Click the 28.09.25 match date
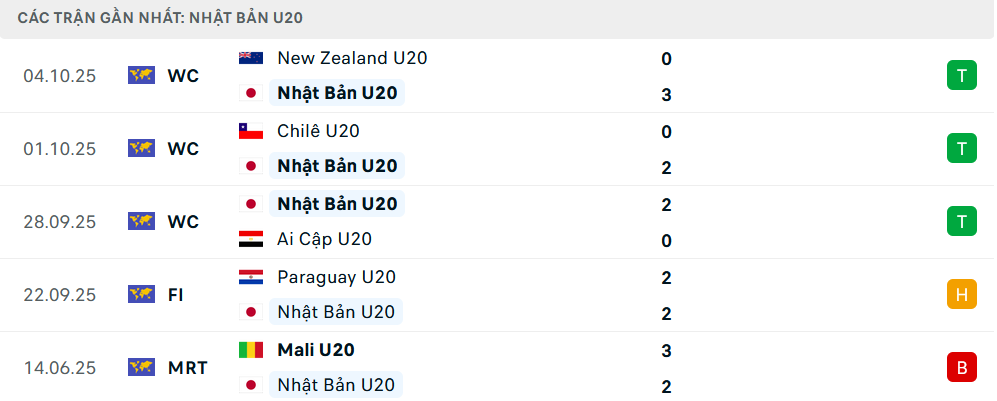This screenshot has height=401, width=997. 60,222
